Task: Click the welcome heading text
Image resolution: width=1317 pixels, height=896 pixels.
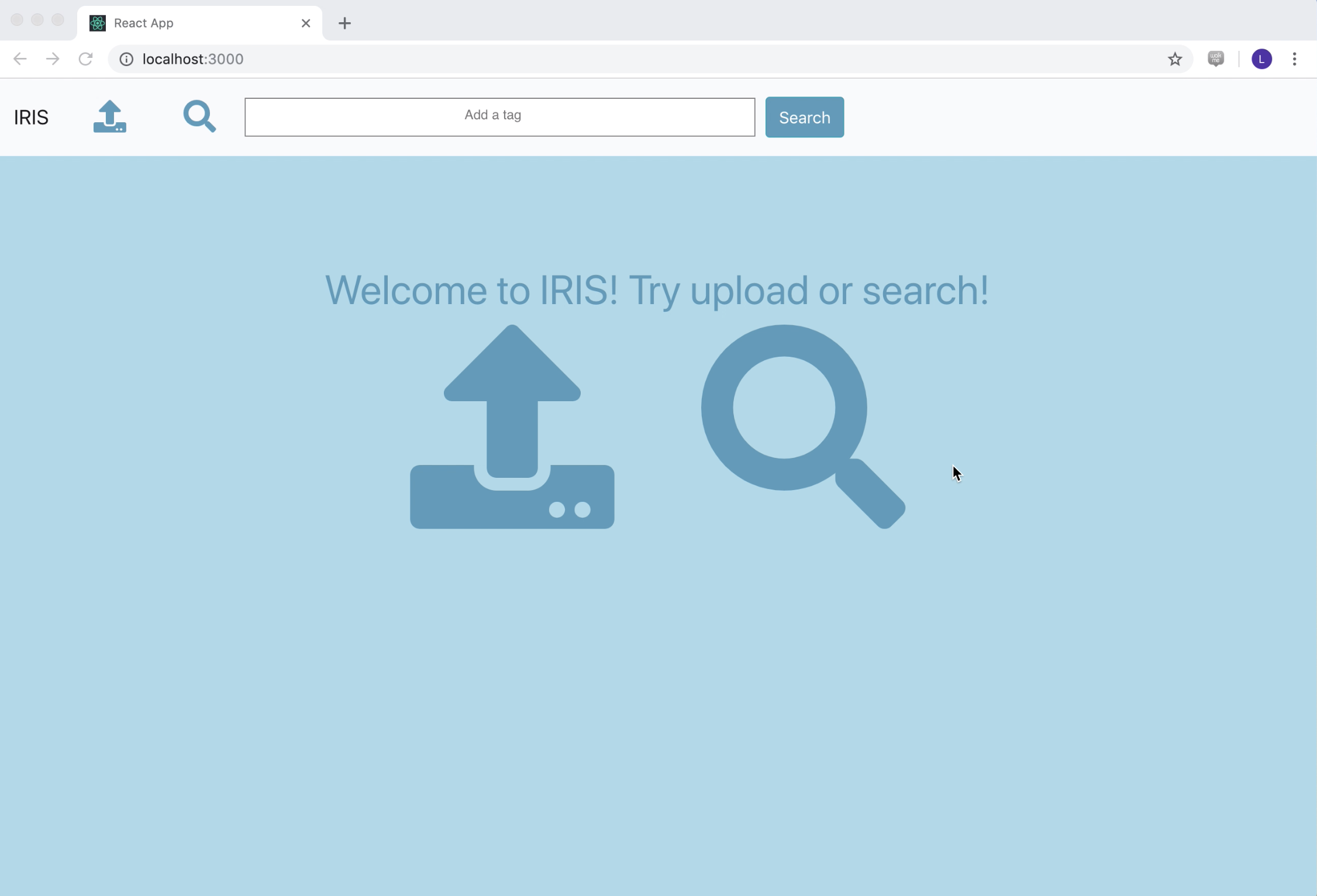Action: (x=657, y=290)
